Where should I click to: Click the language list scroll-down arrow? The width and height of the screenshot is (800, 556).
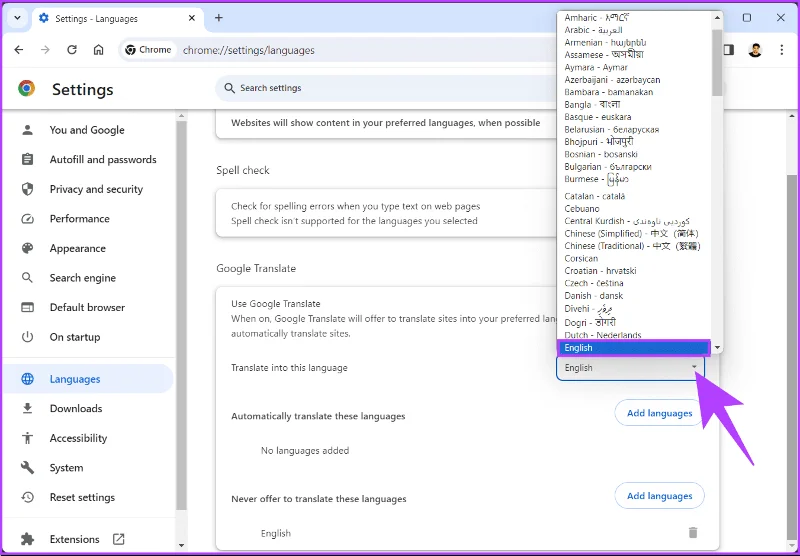pos(717,348)
